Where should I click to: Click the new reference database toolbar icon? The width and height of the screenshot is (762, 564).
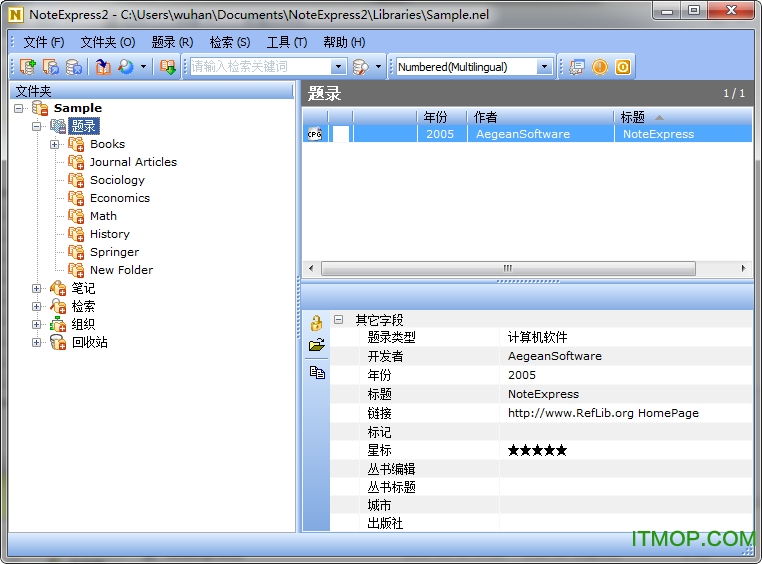pos(28,67)
